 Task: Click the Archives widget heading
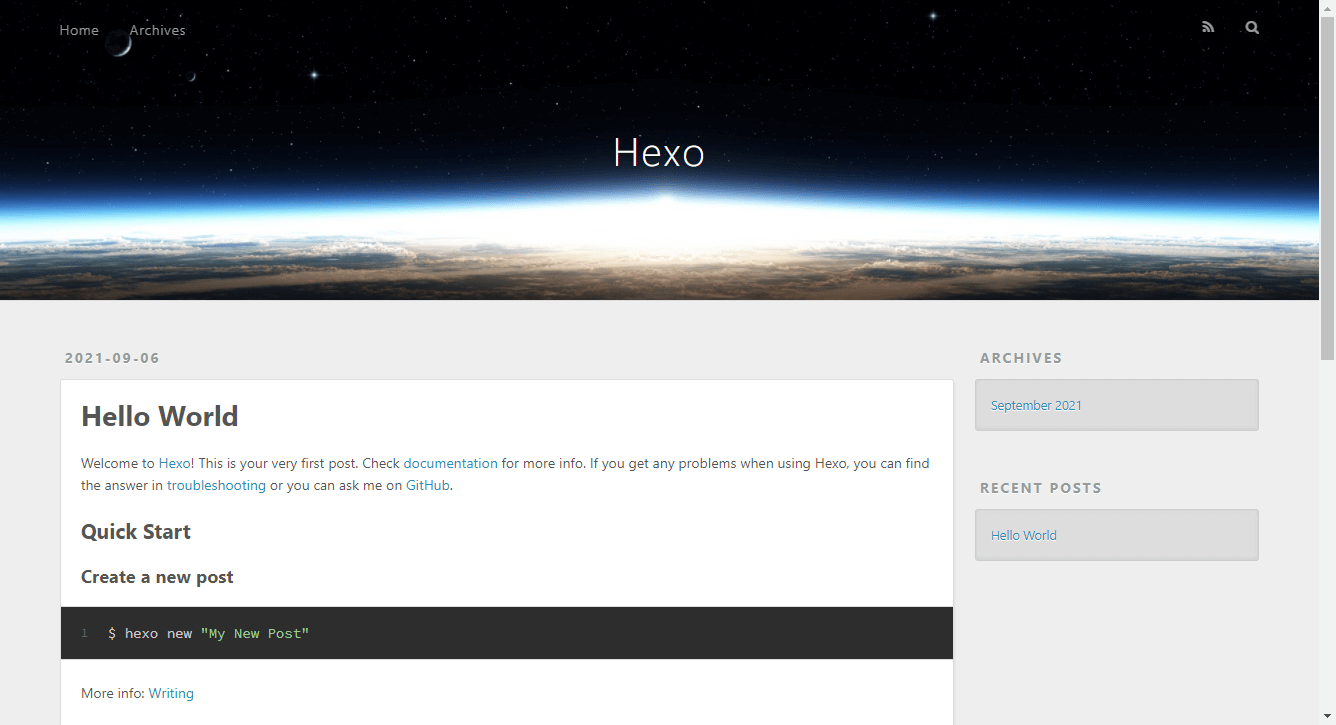tap(1021, 358)
